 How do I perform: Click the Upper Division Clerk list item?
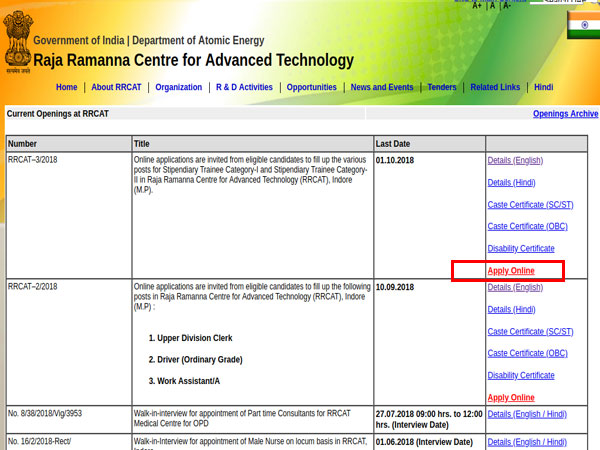click(190, 338)
